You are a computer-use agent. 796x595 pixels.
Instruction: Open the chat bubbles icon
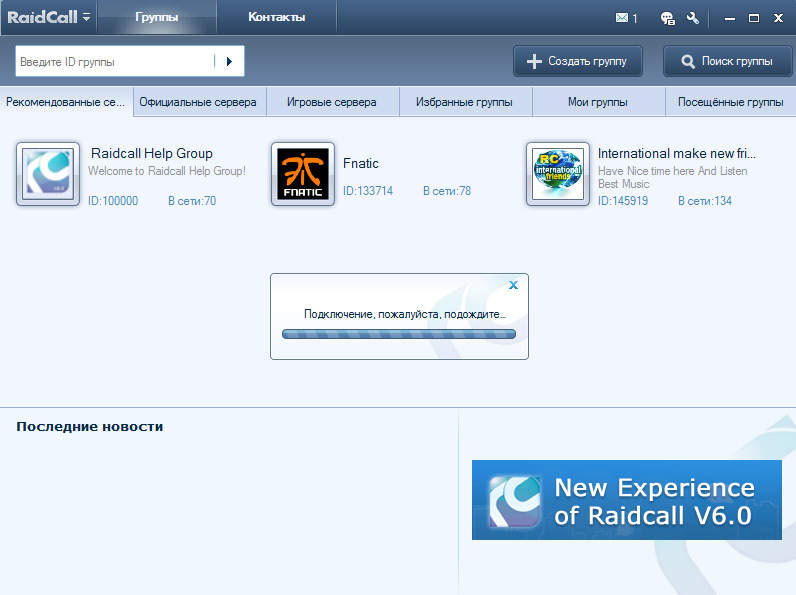667,18
